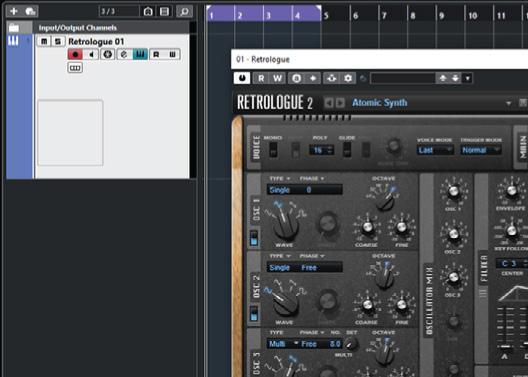
Task: Click OSC 1 Wave selector knob
Action: [x=286, y=226]
